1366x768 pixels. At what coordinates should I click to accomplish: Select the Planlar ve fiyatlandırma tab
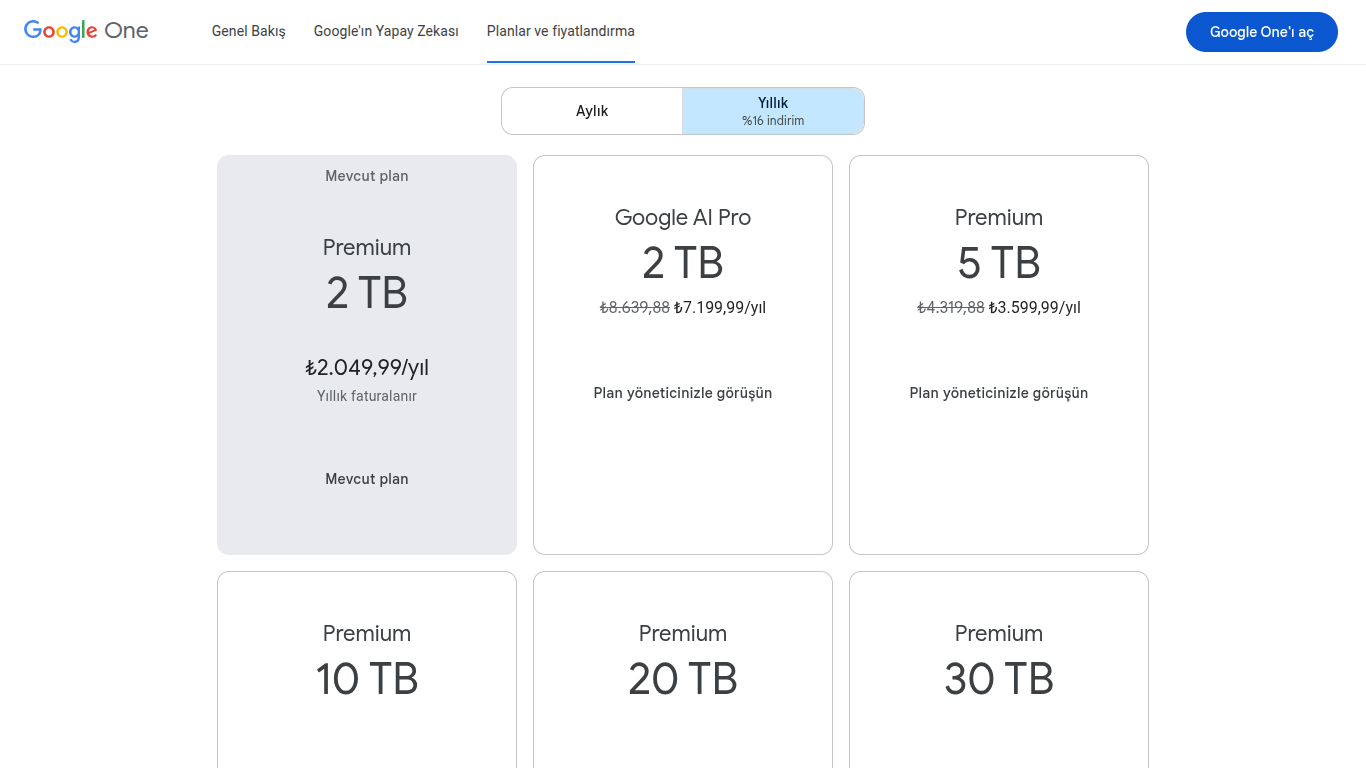pyautogui.click(x=560, y=31)
